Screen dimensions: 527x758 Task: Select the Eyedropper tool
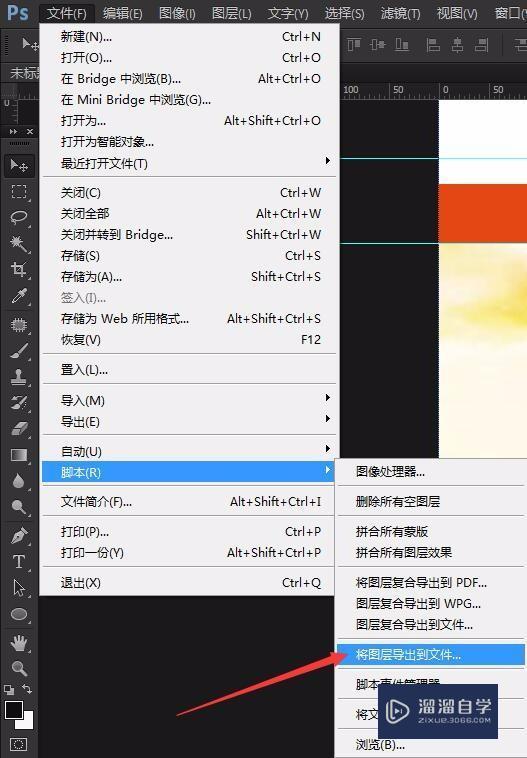click(x=19, y=295)
